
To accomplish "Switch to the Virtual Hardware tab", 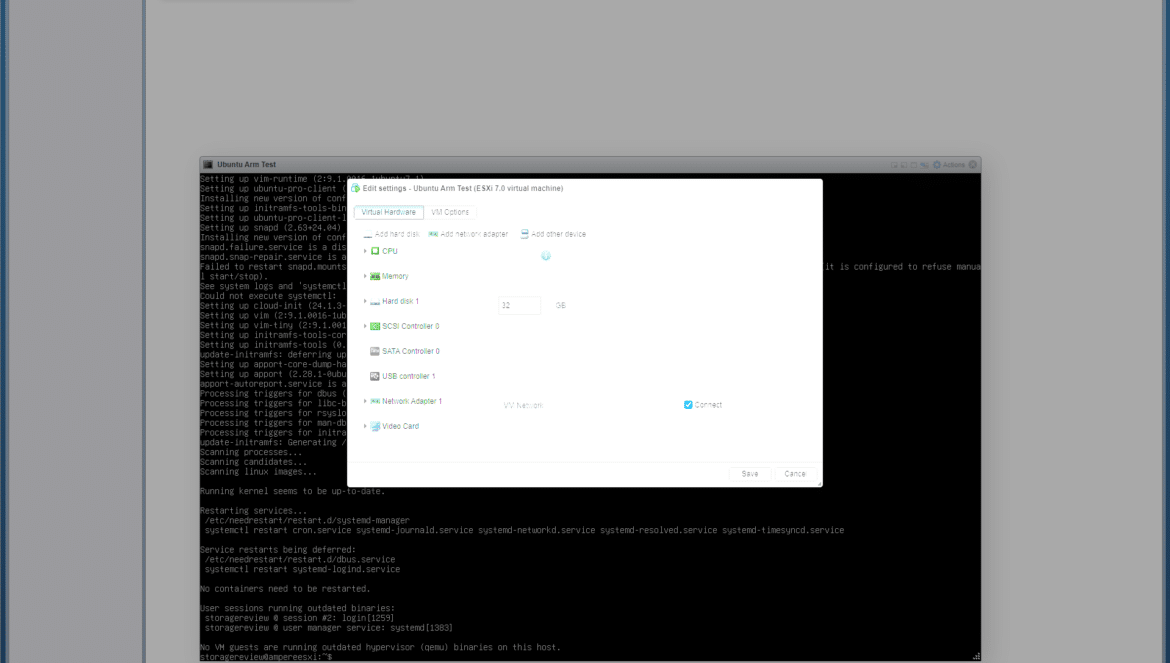I will tap(389, 213).
